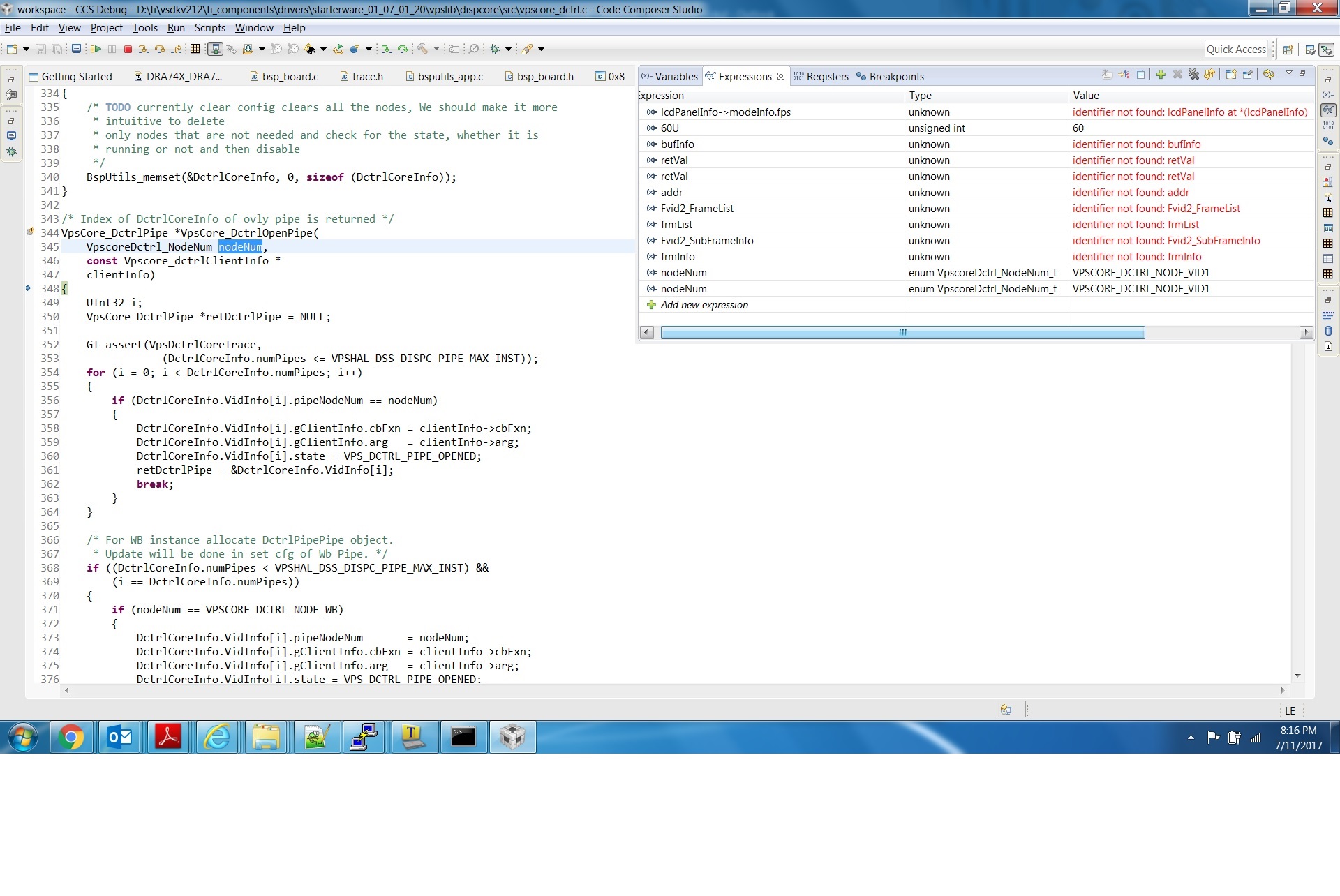The width and height of the screenshot is (1340, 896).
Task: Open the Scripts menu
Action: click(x=209, y=28)
